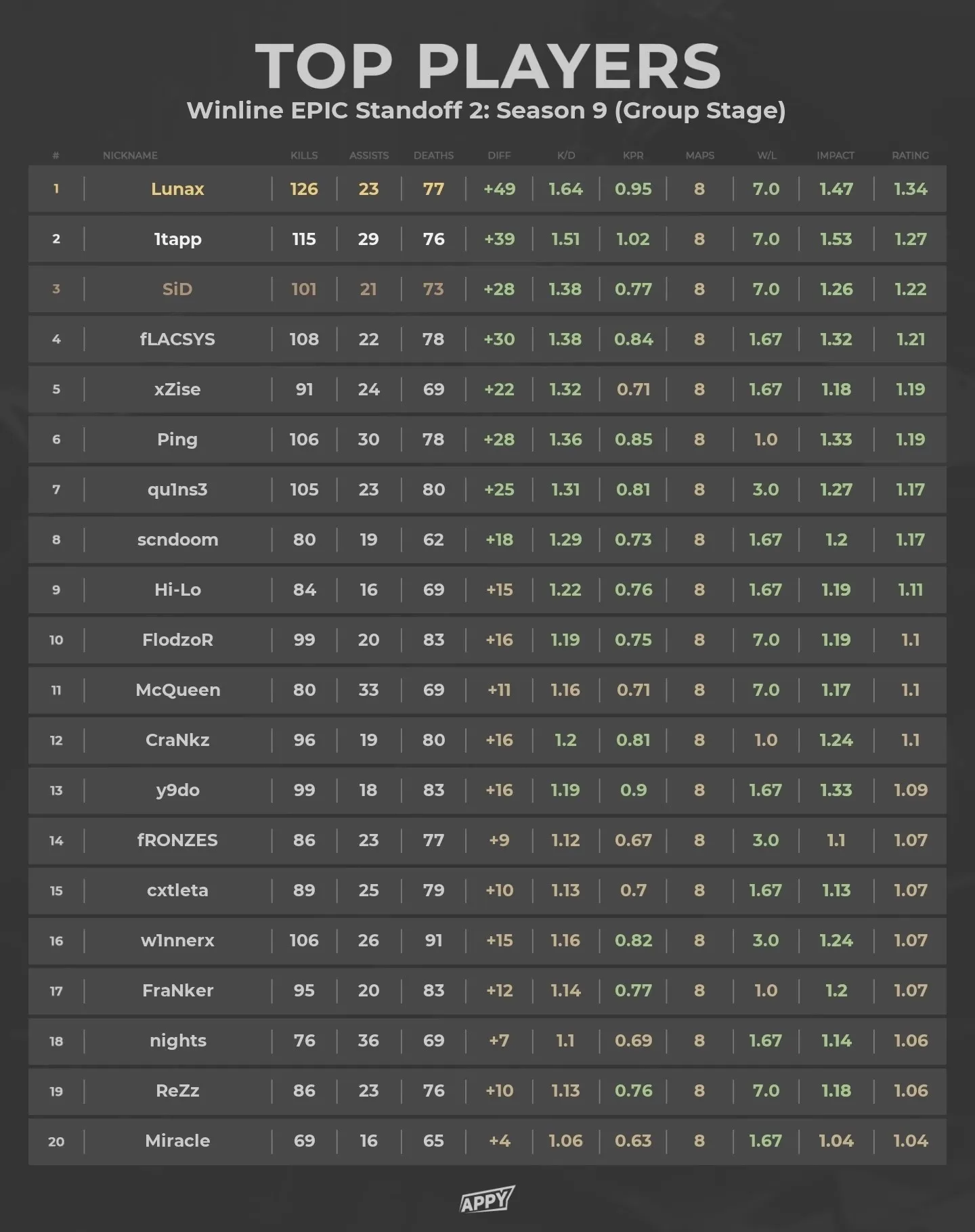Select the nickname CraNkz

[x=177, y=740]
